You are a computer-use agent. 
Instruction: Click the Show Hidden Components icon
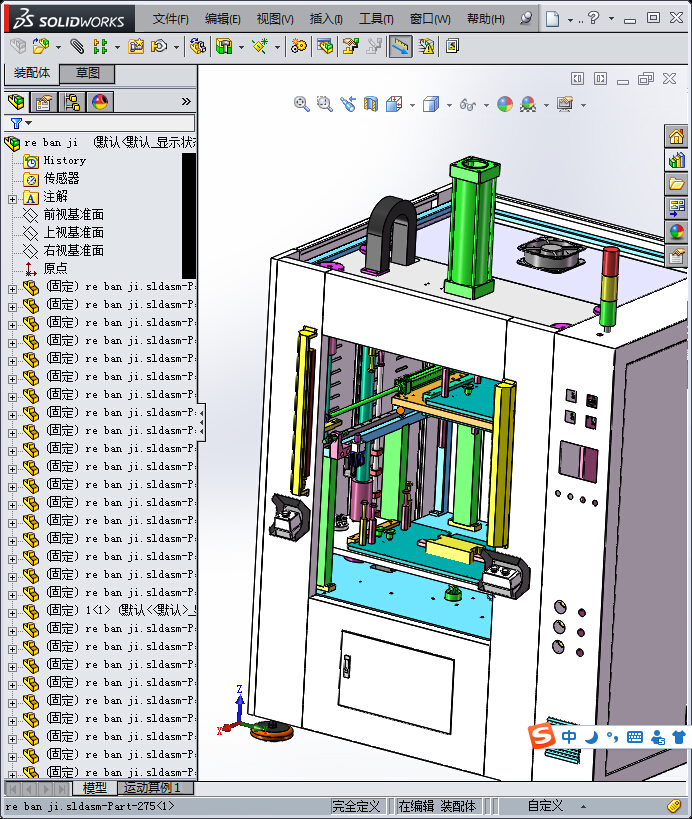click(x=197, y=46)
